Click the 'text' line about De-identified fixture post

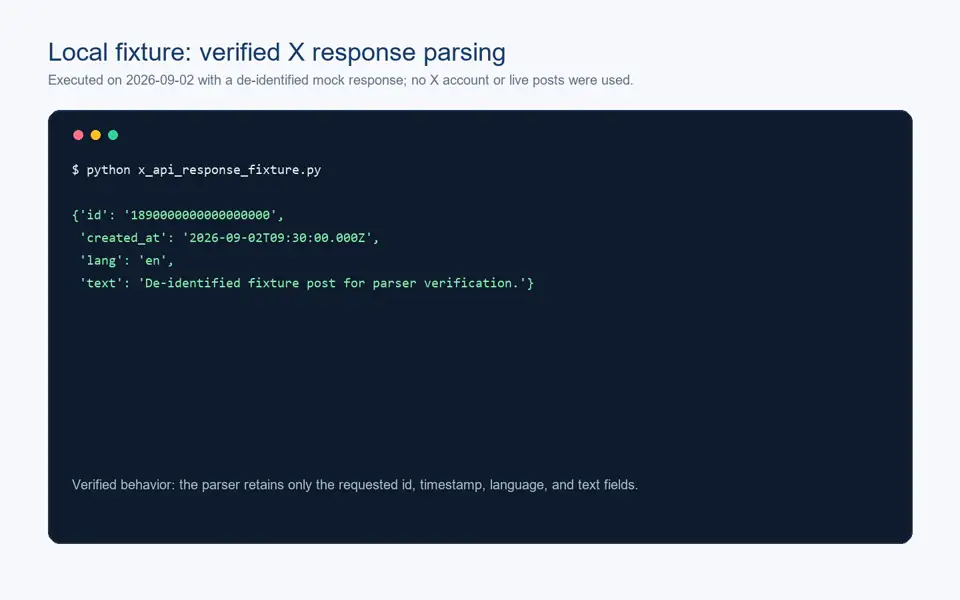pyautogui.click(x=306, y=283)
